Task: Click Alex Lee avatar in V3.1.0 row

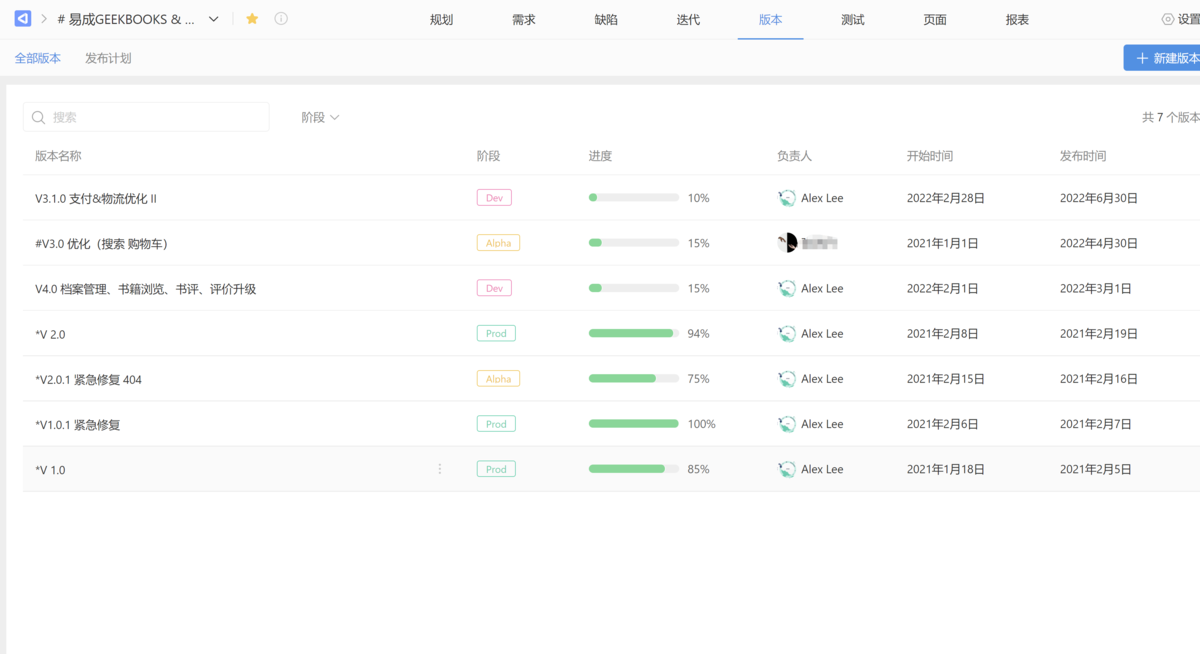Action: coord(787,198)
